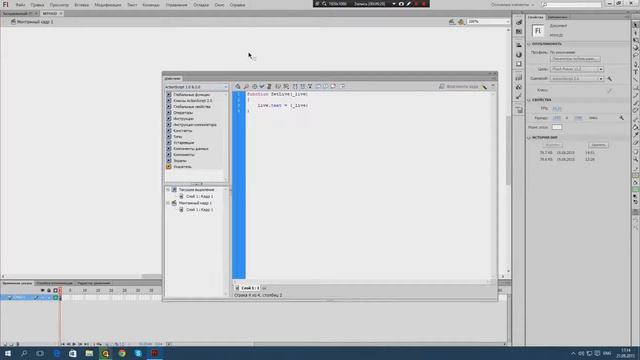Expand Операторы category
Viewport: 640px width, 360px height.
click(x=169, y=113)
